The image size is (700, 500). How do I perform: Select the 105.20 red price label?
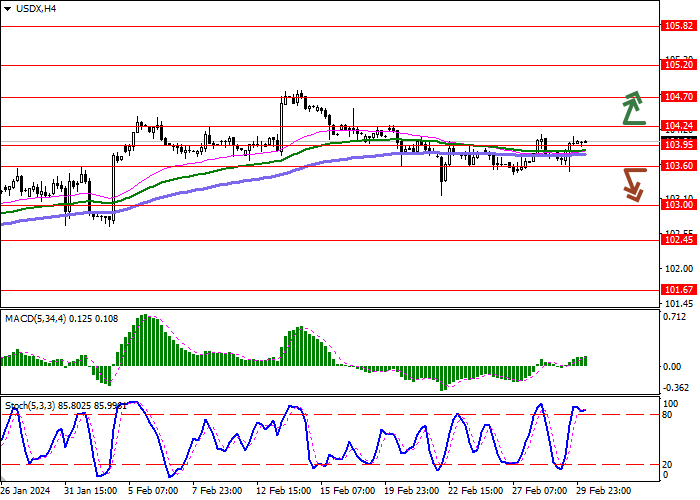[x=679, y=65]
